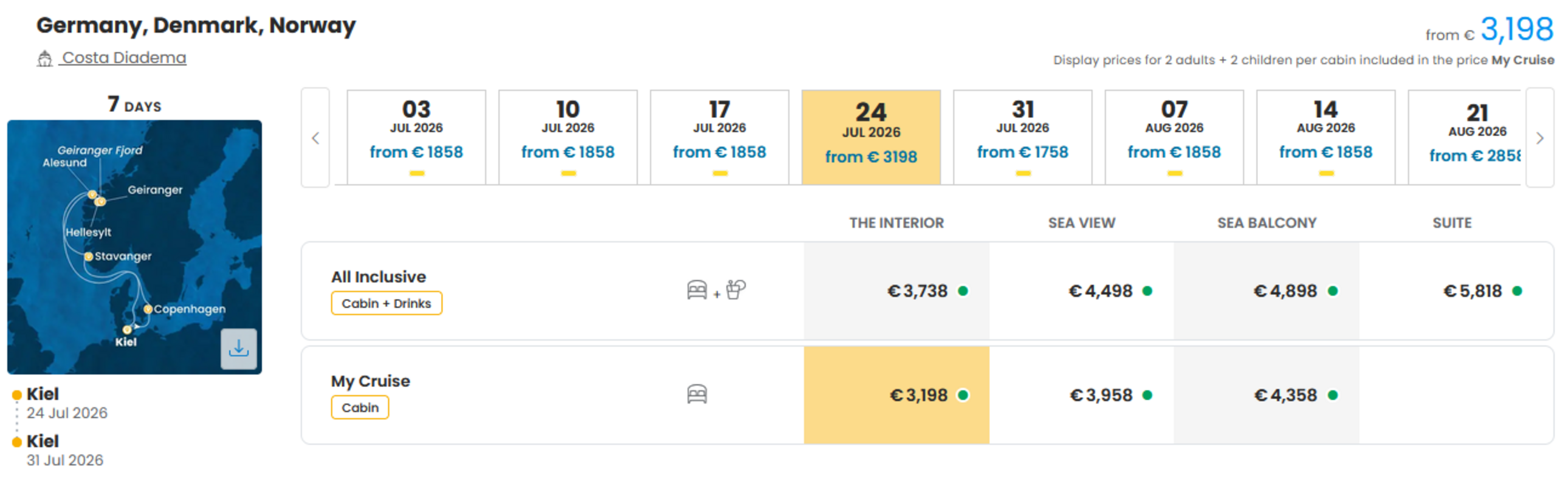Download the itinerary map image
Screen dimensions: 1568x486
tap(239, 349)
